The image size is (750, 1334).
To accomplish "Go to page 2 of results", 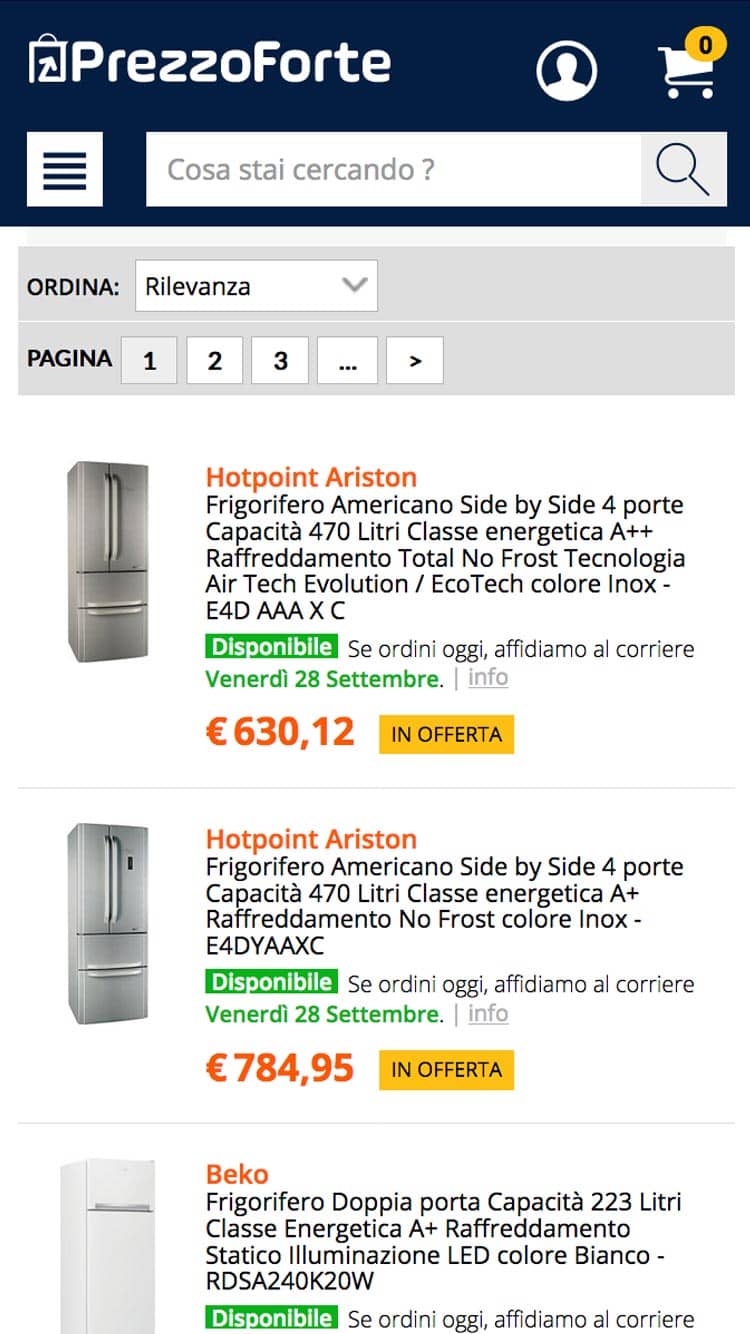I will coord(215,360).
